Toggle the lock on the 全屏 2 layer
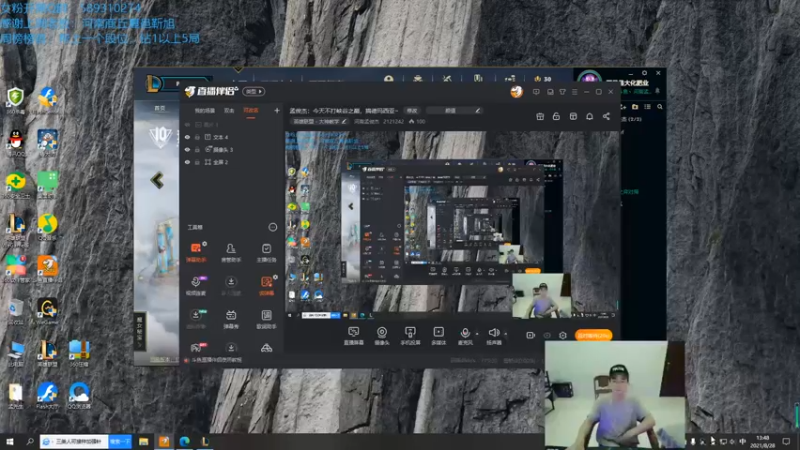Viewport: 800px width, 450px height. tap(197, 162)
